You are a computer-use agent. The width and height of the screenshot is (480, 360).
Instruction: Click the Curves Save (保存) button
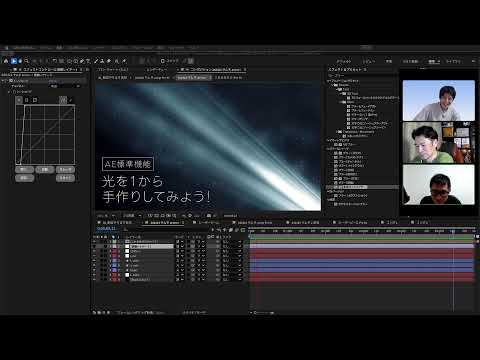tap(24, 178)
